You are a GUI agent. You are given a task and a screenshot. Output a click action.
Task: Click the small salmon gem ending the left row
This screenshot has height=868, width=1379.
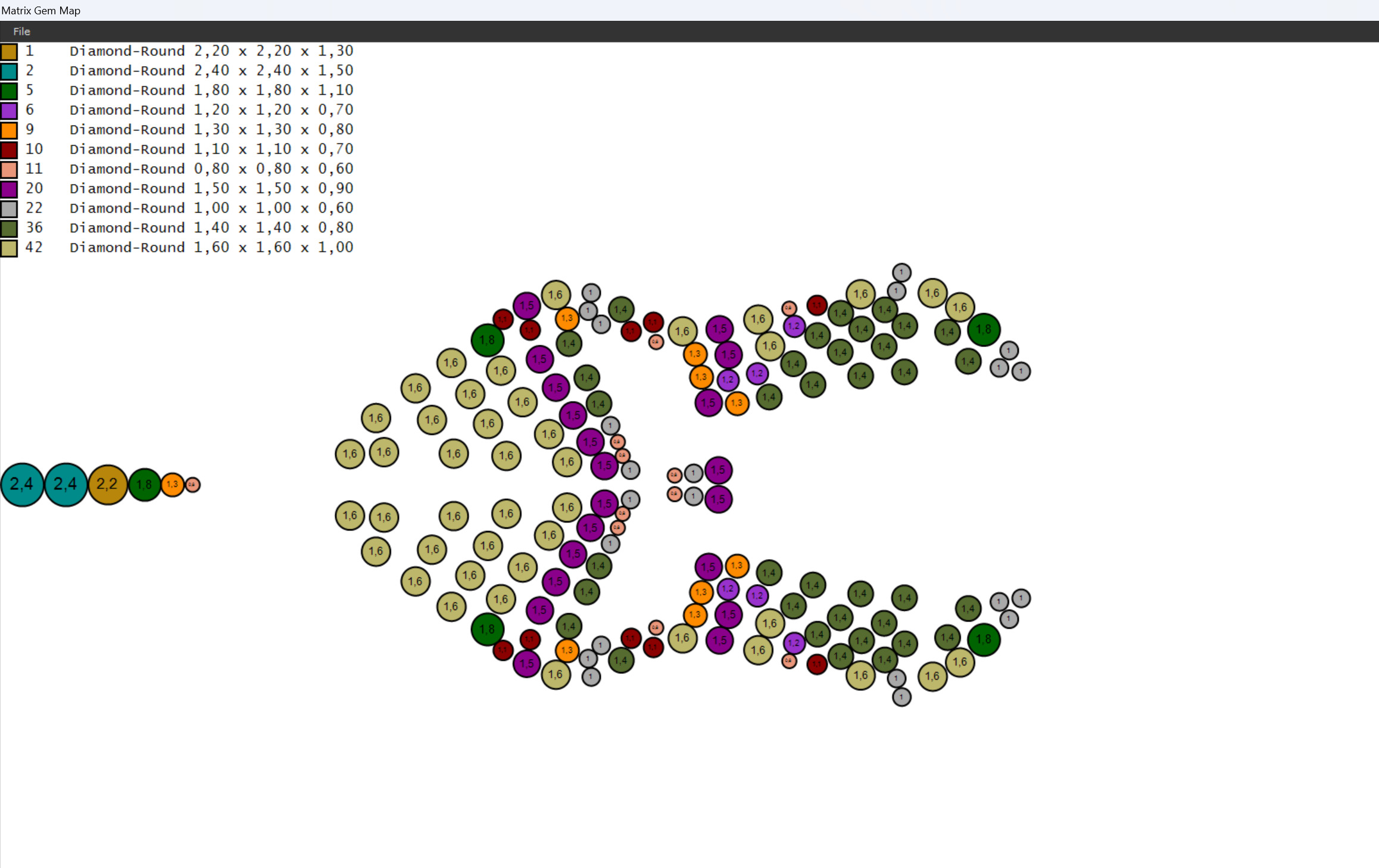tap(192, 485)
